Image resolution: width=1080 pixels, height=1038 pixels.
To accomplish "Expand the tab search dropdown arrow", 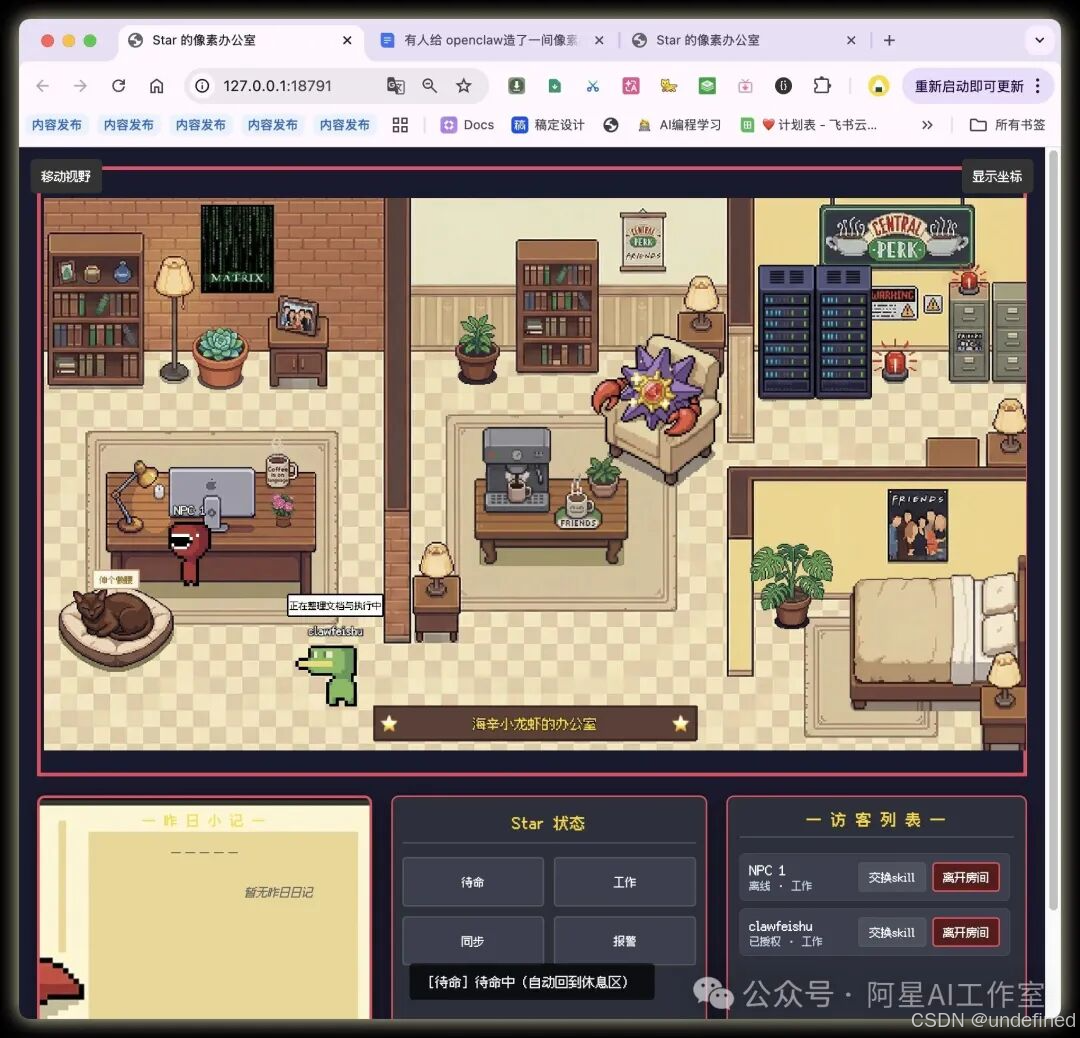I will [x=1039, y=41].
